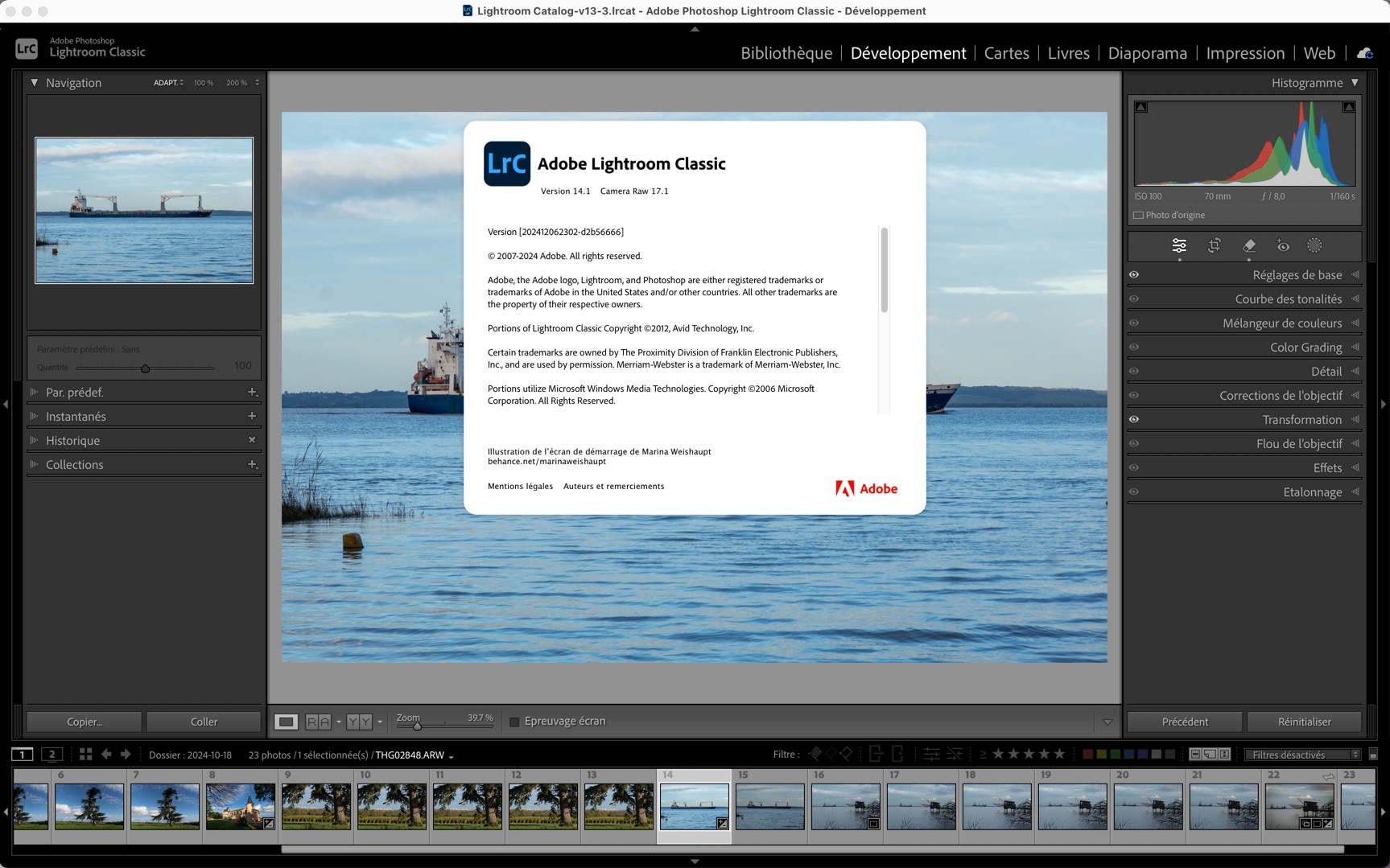Open grid view icon in filmstrip bar
Viewport: 1390px width, 868px height.
85,754
